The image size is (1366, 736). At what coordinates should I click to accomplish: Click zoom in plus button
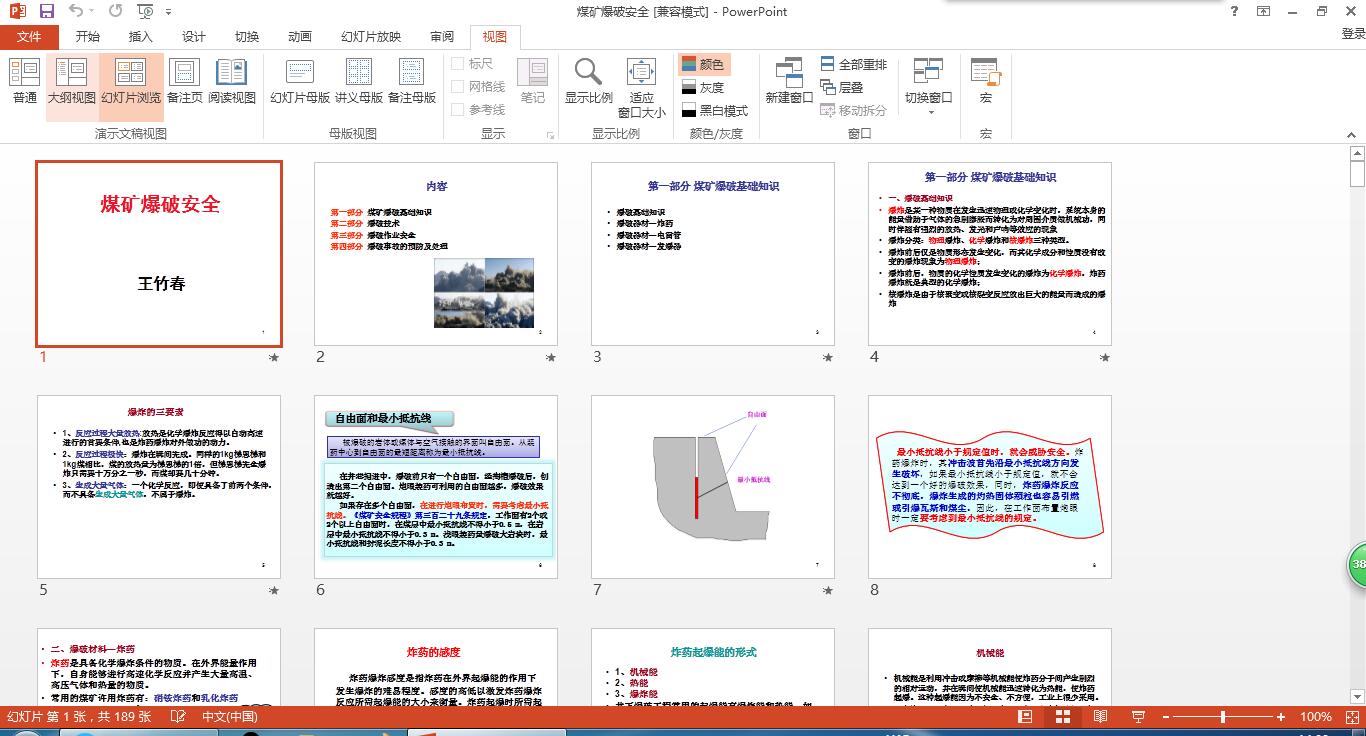pyautogui.click(x=1281, y=717)
